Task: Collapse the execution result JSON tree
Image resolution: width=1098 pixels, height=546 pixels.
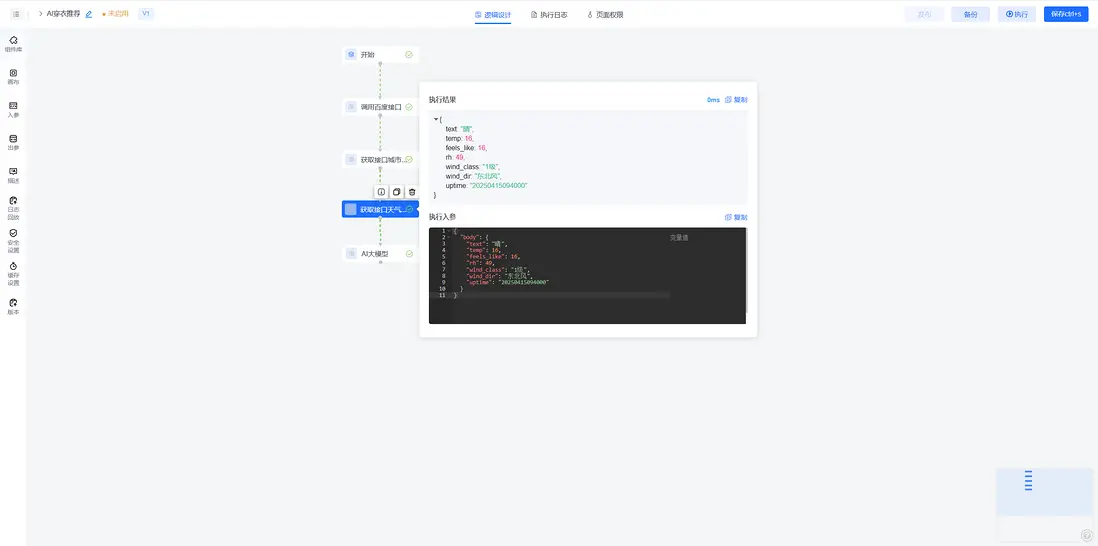Action: 436,119
